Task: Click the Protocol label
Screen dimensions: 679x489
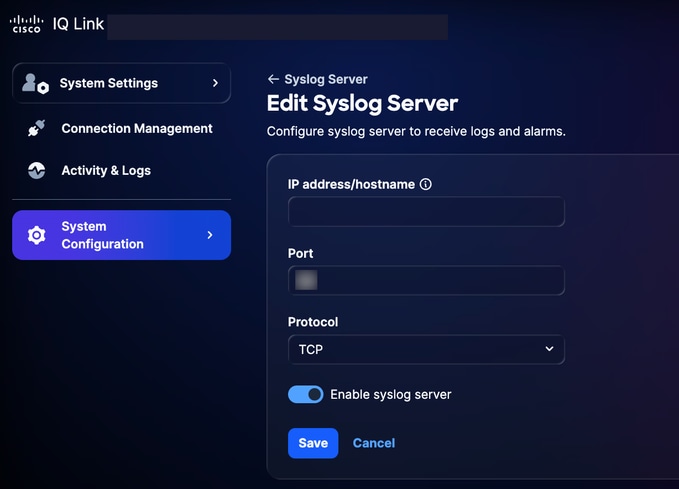Action: tap(313, 322)
